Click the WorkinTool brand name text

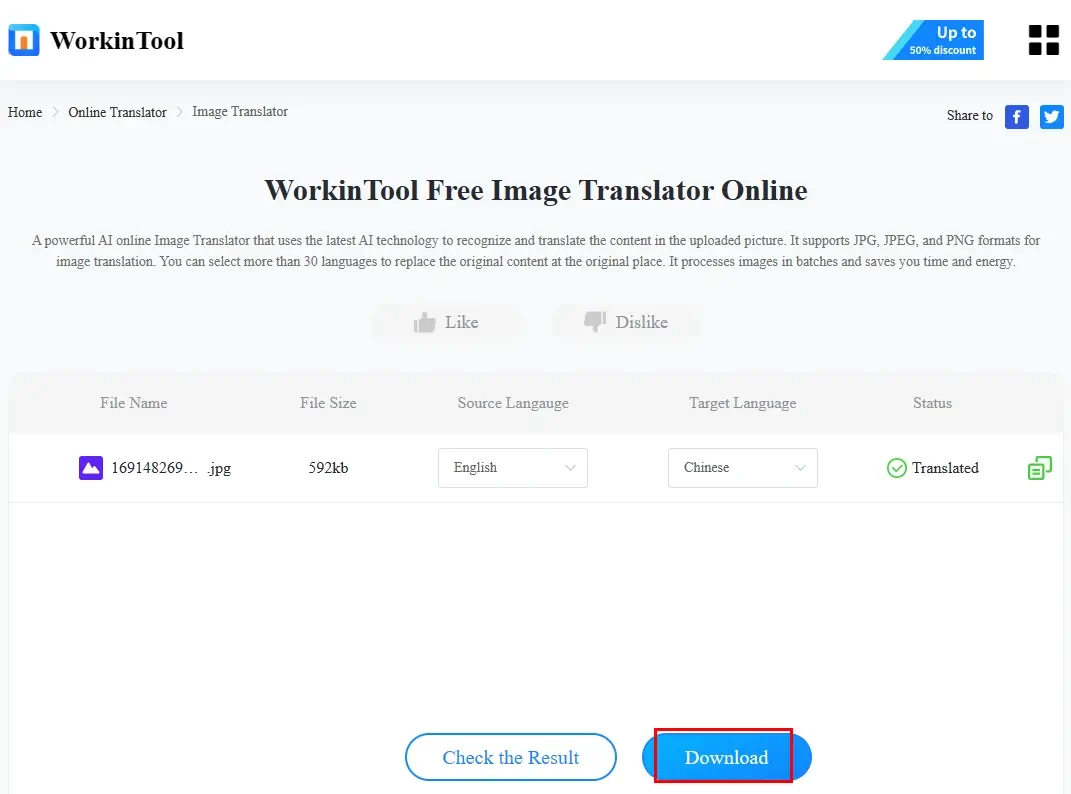point(117,41)
